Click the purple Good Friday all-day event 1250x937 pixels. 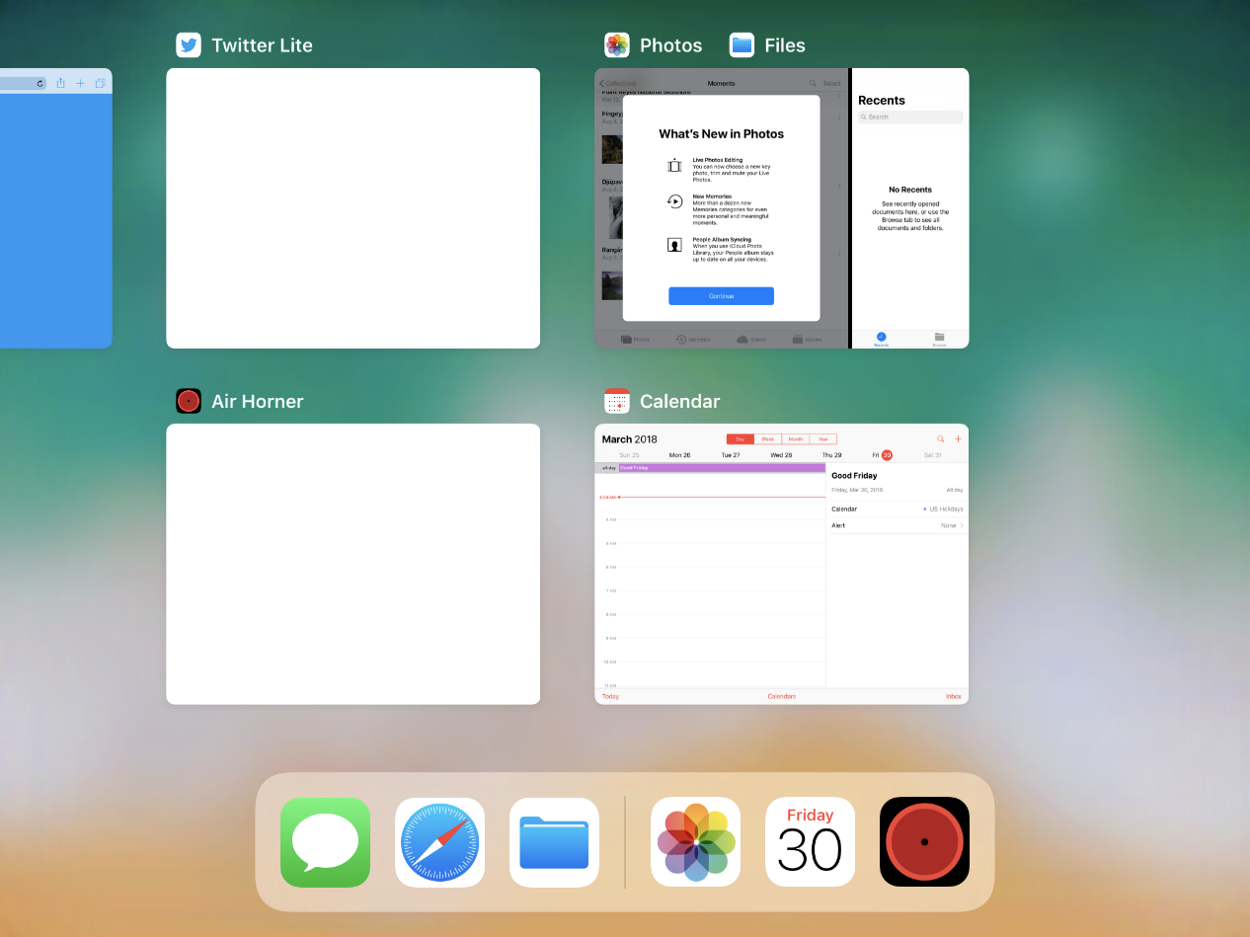click(722, 467)
